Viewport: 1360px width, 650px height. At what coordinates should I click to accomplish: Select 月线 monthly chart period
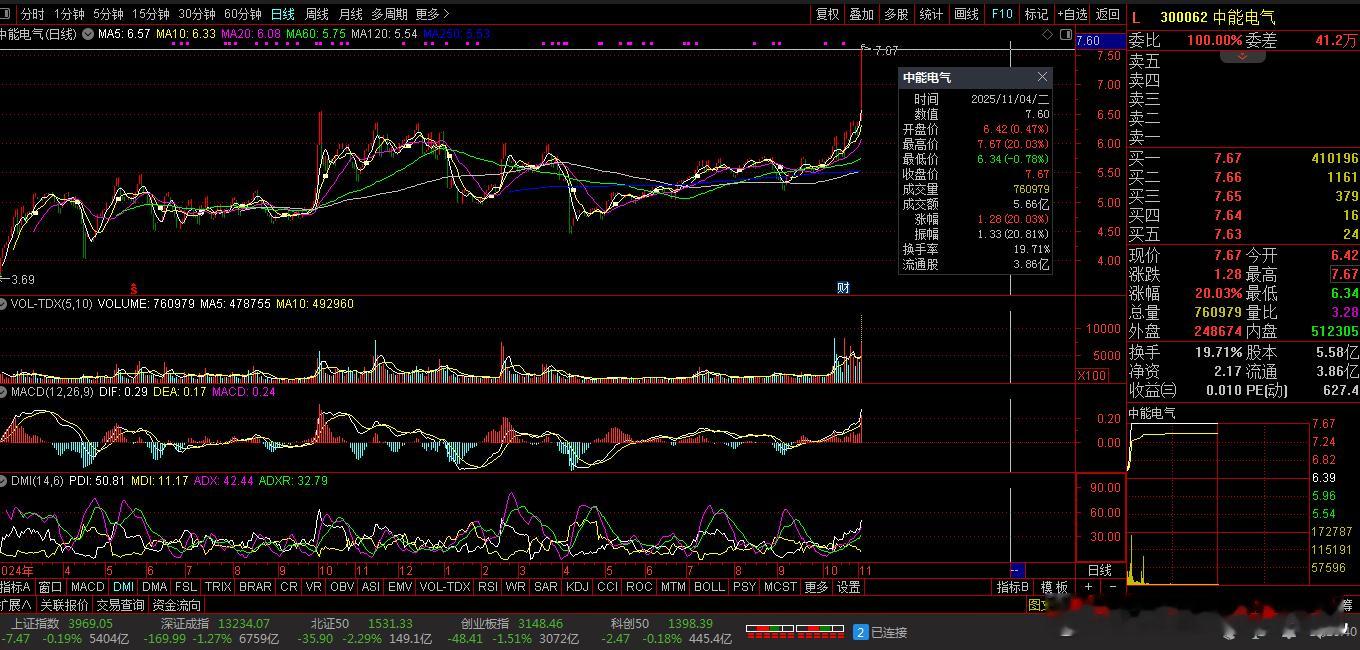[350, 14]
